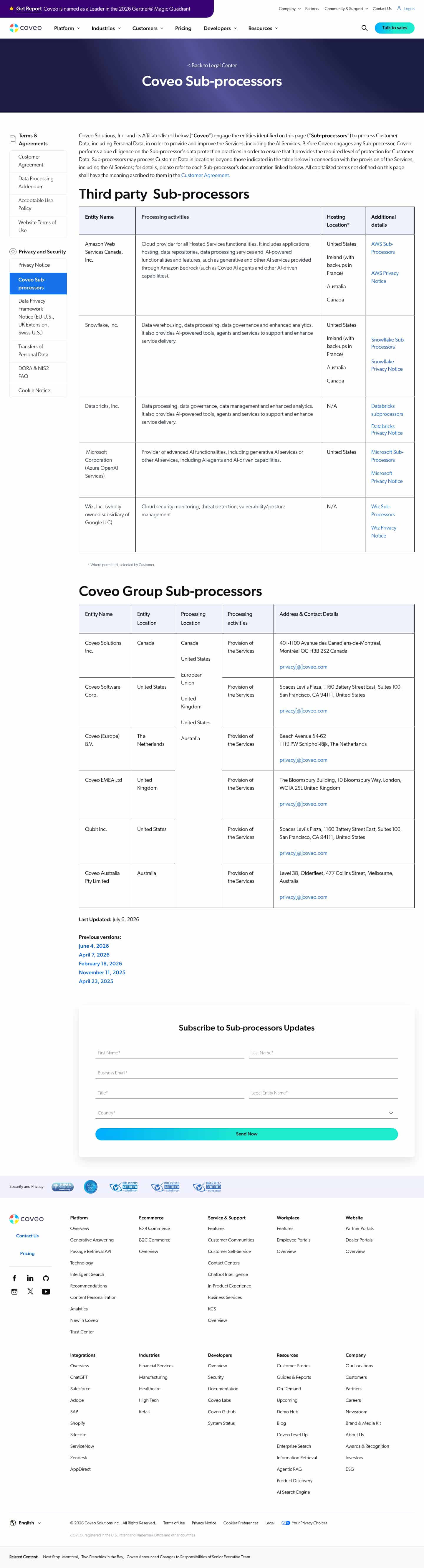Screen dimensions: 424x1568
Task: Expand the English language selector
Action: point(26,1523)
